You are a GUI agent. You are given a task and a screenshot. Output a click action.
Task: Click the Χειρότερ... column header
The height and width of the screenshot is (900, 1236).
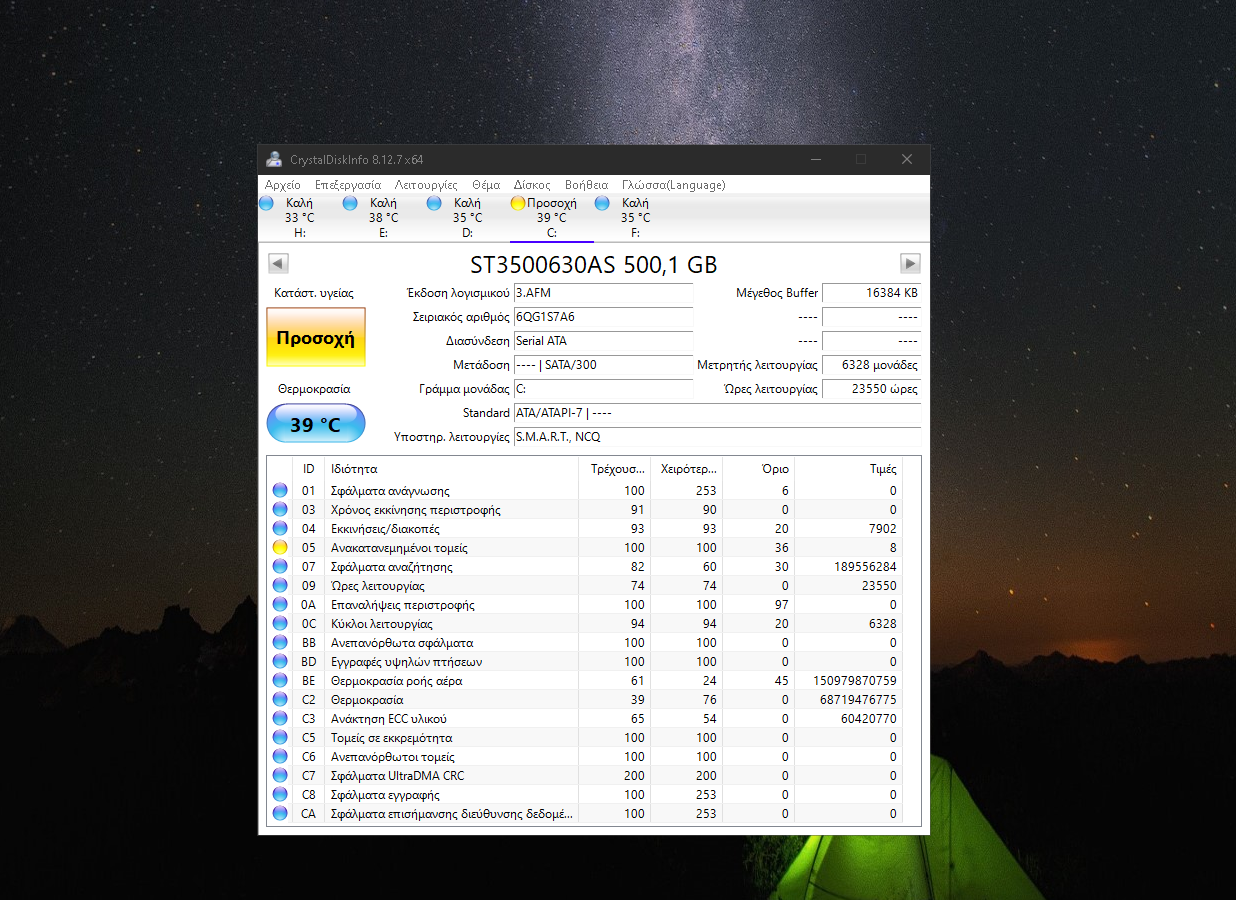[686, 468]
